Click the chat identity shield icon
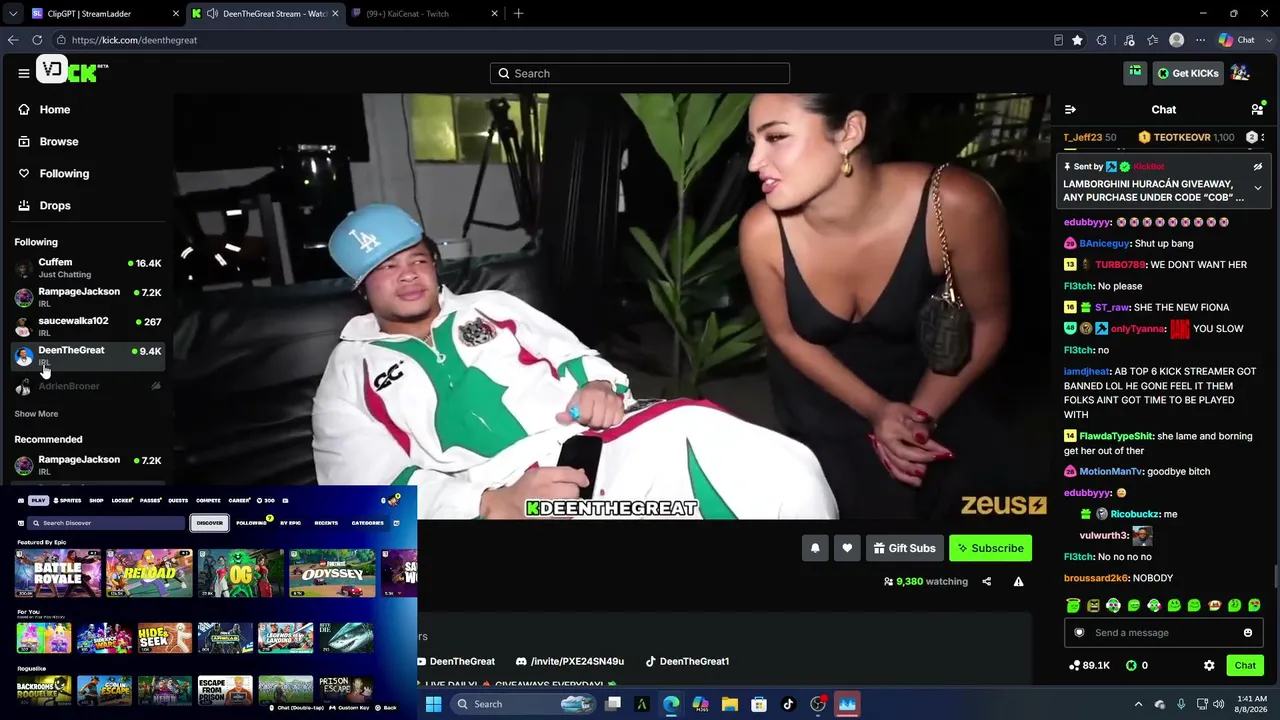1280x720 pixels. click(x=1079, y=632)
